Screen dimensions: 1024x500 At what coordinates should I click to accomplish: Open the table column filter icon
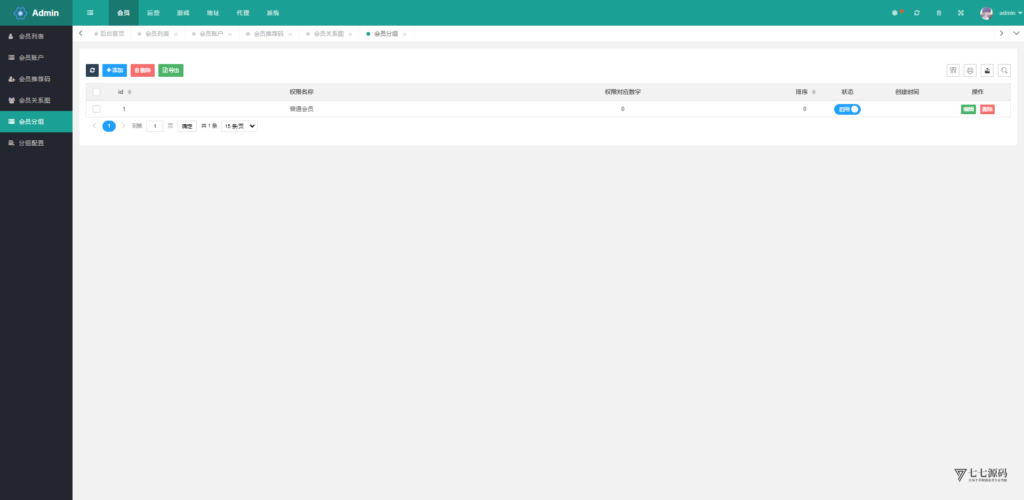coord(953,70)
